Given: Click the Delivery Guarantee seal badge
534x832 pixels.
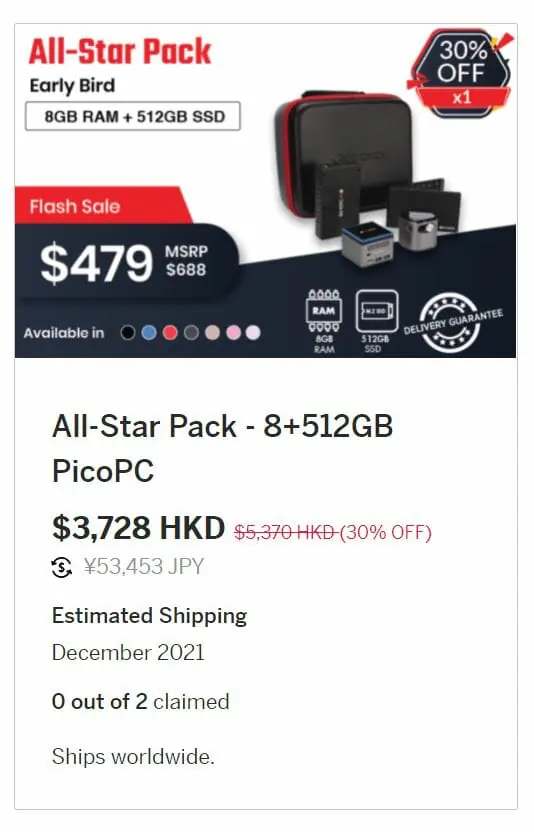Looking at the screenshot, I should point(452,322).
